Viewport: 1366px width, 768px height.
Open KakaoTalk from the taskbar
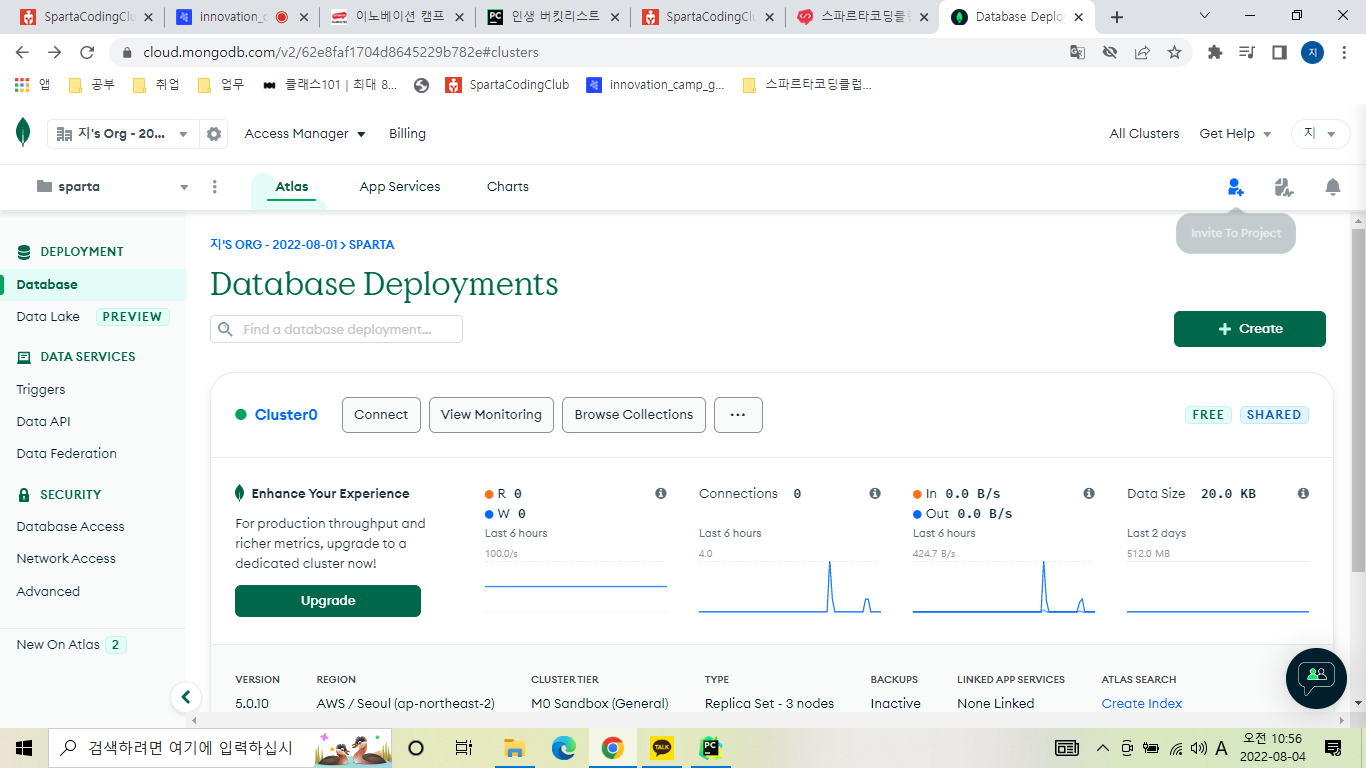coord(662,747)
